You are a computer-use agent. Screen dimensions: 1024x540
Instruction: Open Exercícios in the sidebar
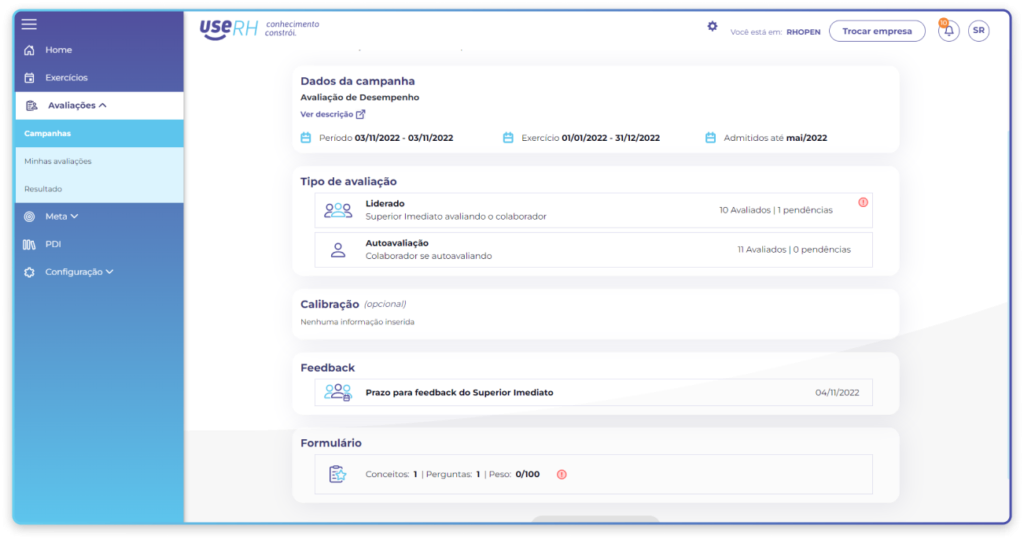(x=67, y=78)
